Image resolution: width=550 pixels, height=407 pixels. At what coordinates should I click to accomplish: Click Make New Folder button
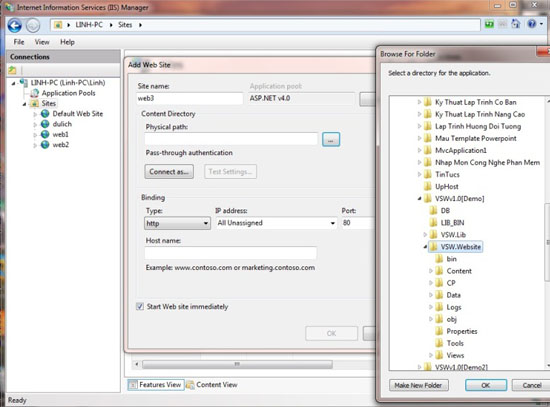pyautogui.click(x=418, y=385)
